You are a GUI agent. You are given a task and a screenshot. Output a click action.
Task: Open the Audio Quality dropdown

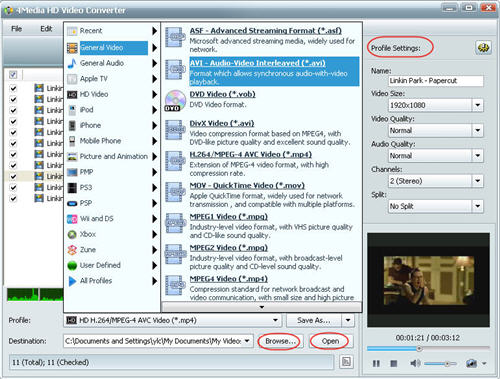click(x=477, y=156)
